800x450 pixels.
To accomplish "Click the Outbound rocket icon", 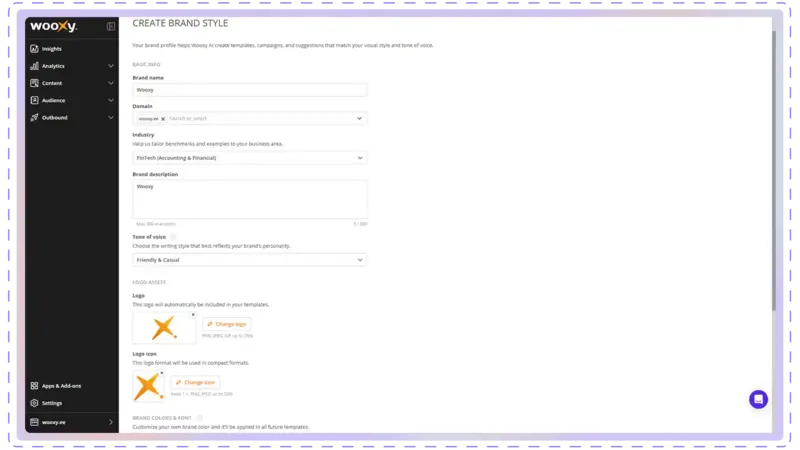I will click(34, 117).
